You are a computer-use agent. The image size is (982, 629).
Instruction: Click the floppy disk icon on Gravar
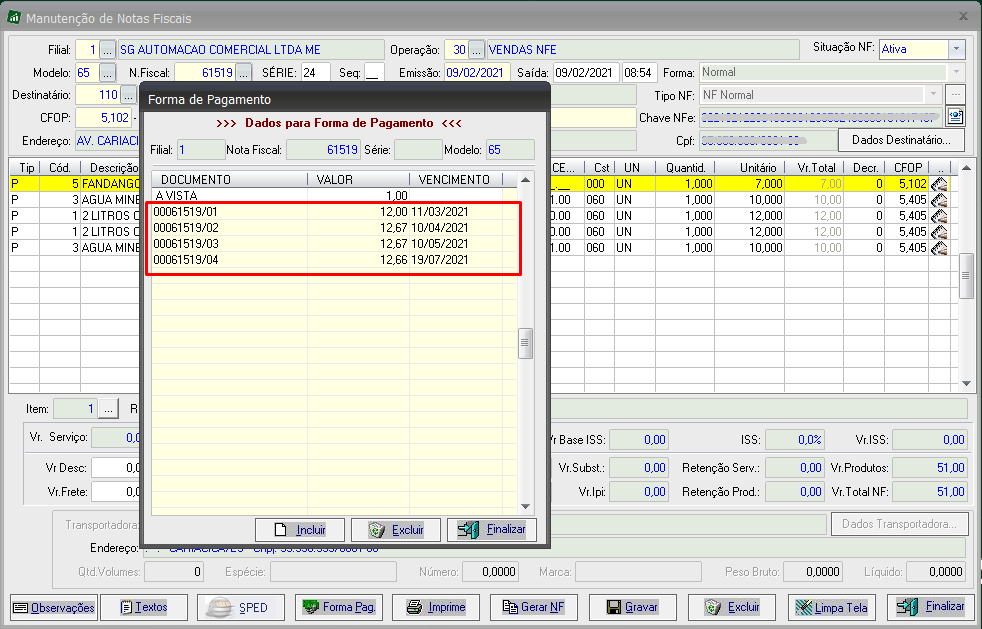614,607
